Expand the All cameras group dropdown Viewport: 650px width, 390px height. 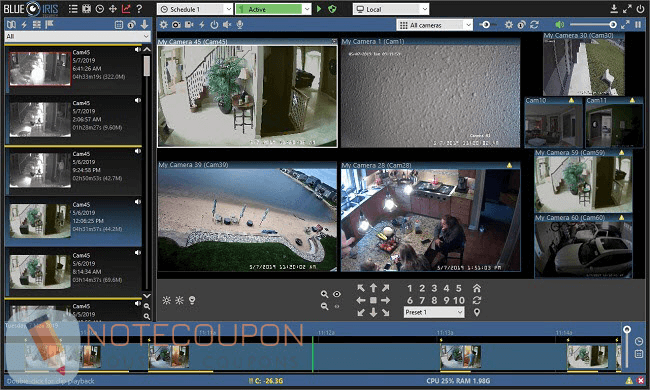coord(434,25)
